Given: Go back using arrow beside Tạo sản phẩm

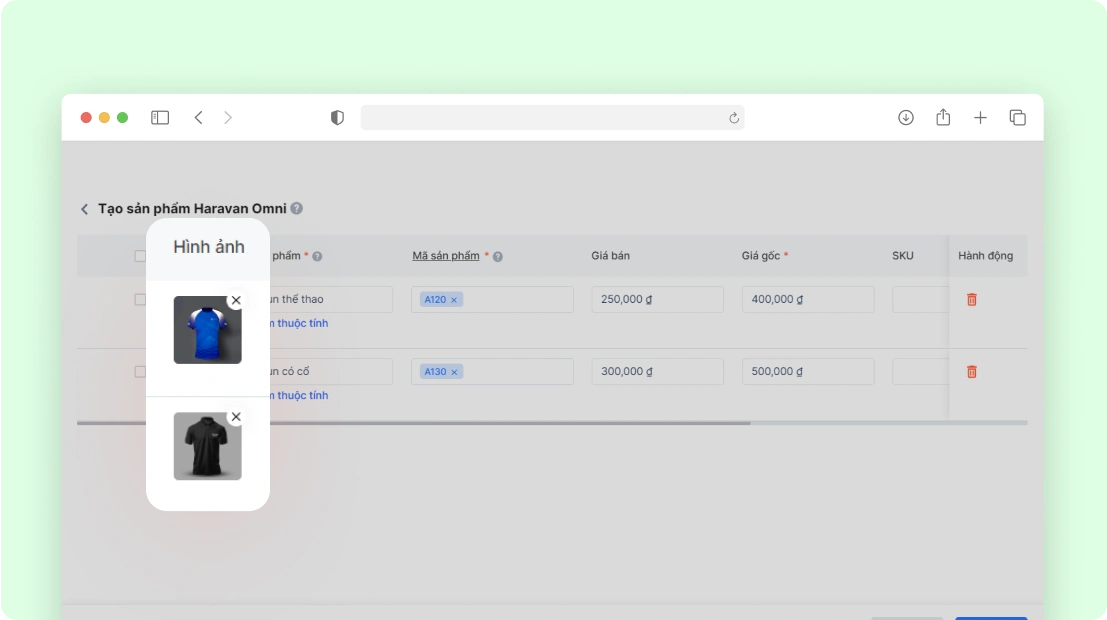Looking at the screenshot, I should pyautogui.click(x=84, y=209).
